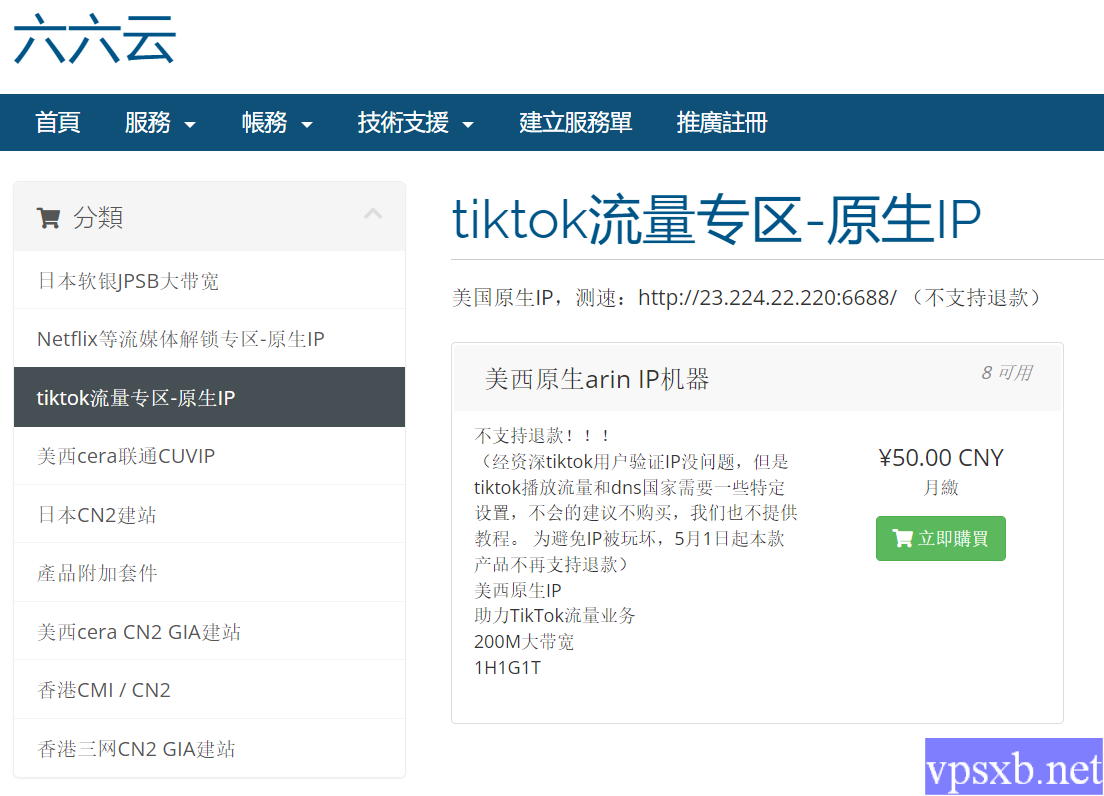Screen dimensions: 1104x796
Task: Click the shopping cart icon beside 分類
Action: click(x=47, y=217)
